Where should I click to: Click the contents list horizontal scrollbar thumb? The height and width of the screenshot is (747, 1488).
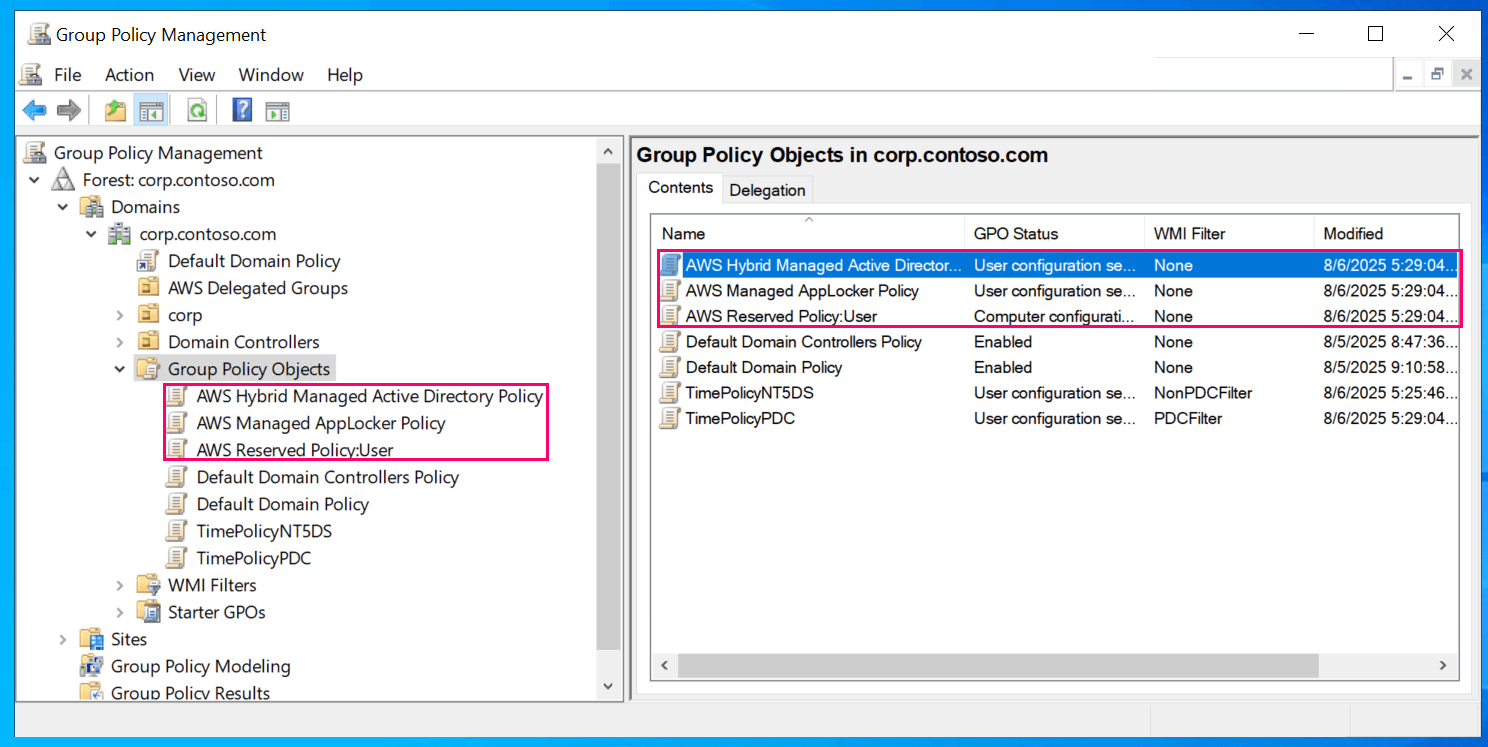[x=998, y=665]
